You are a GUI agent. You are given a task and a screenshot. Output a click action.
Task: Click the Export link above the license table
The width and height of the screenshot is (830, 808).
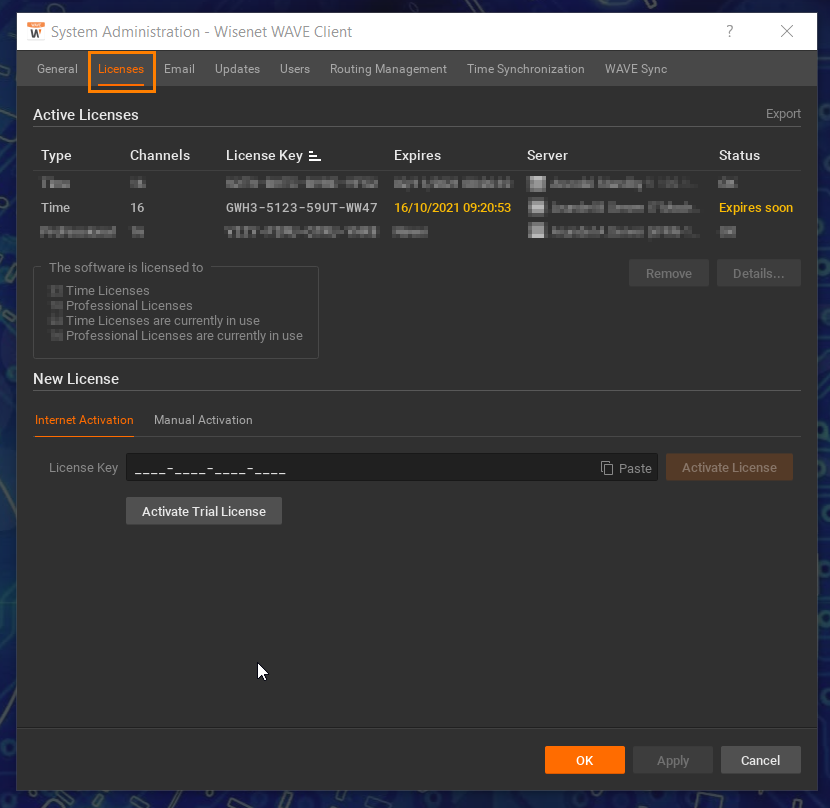tap(783, 114)
